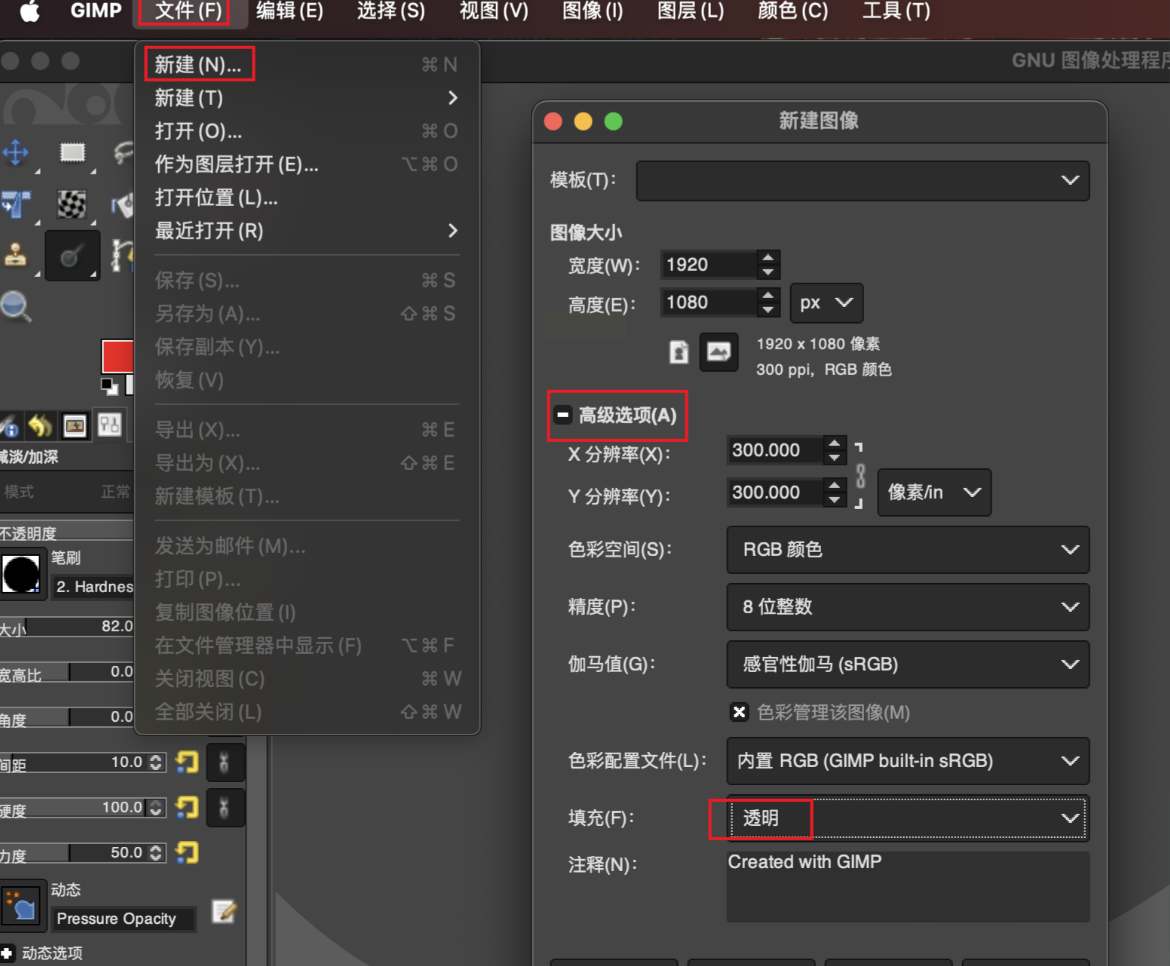Click the 宽度 width stepper arrows
The width and height of the screenshot is (1170, 966).
click(768, 265)
